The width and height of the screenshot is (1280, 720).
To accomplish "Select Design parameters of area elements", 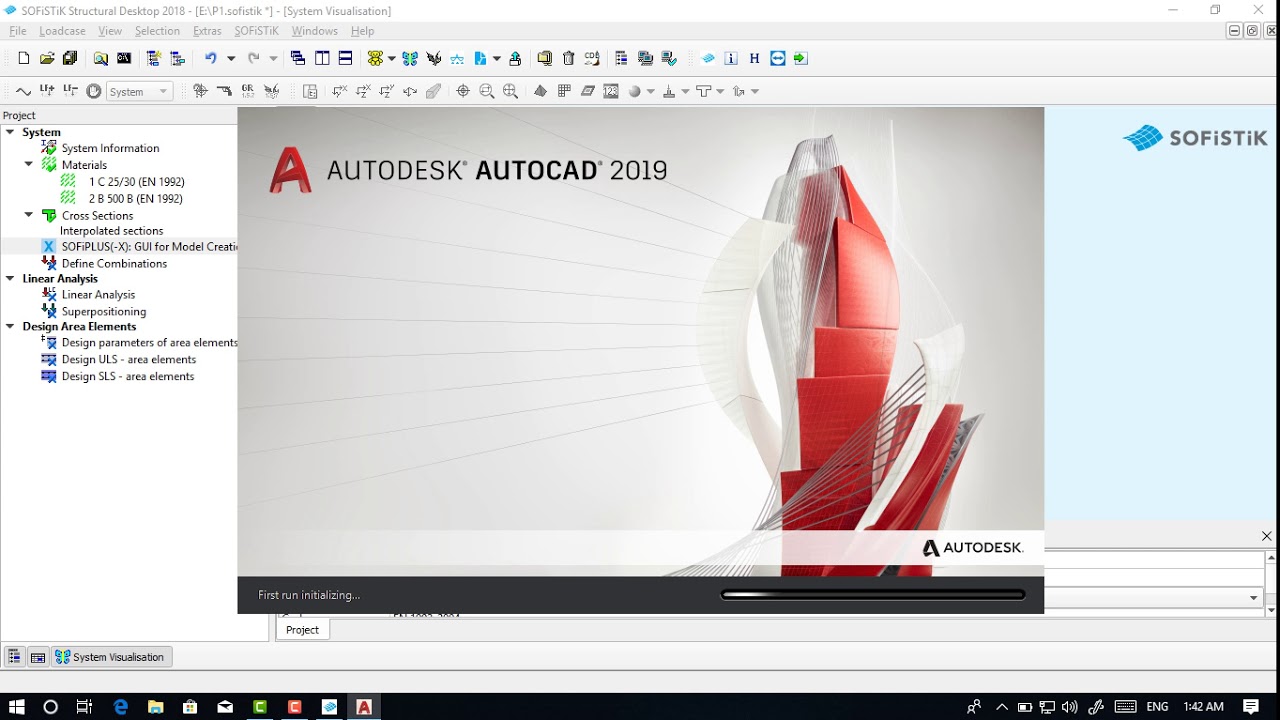I will click(x=150, y=342).
